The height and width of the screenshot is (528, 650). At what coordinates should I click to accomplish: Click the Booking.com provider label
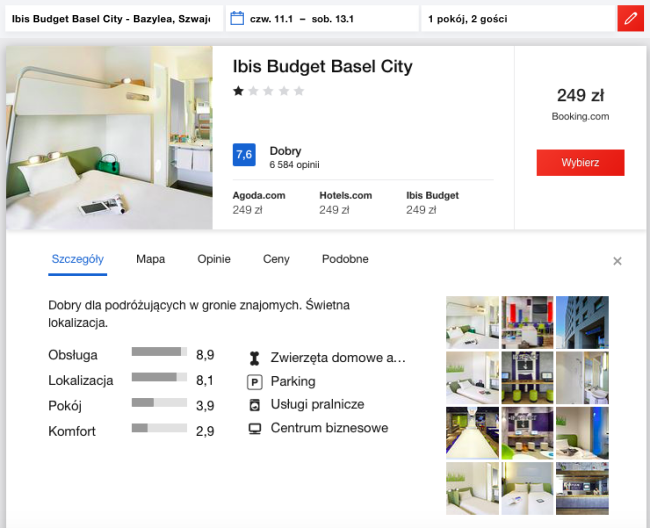pyautogui.click(x=580, y=116)
